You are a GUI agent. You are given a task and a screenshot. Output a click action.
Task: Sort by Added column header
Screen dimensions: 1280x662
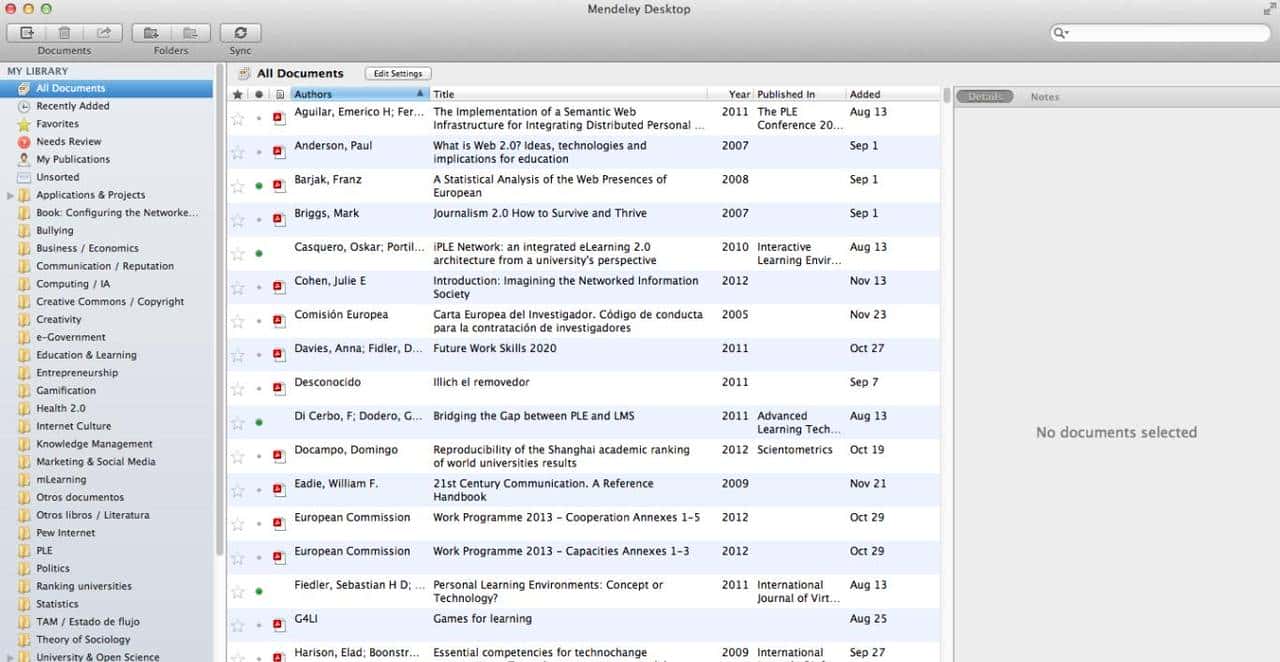[x=892, y=94]
